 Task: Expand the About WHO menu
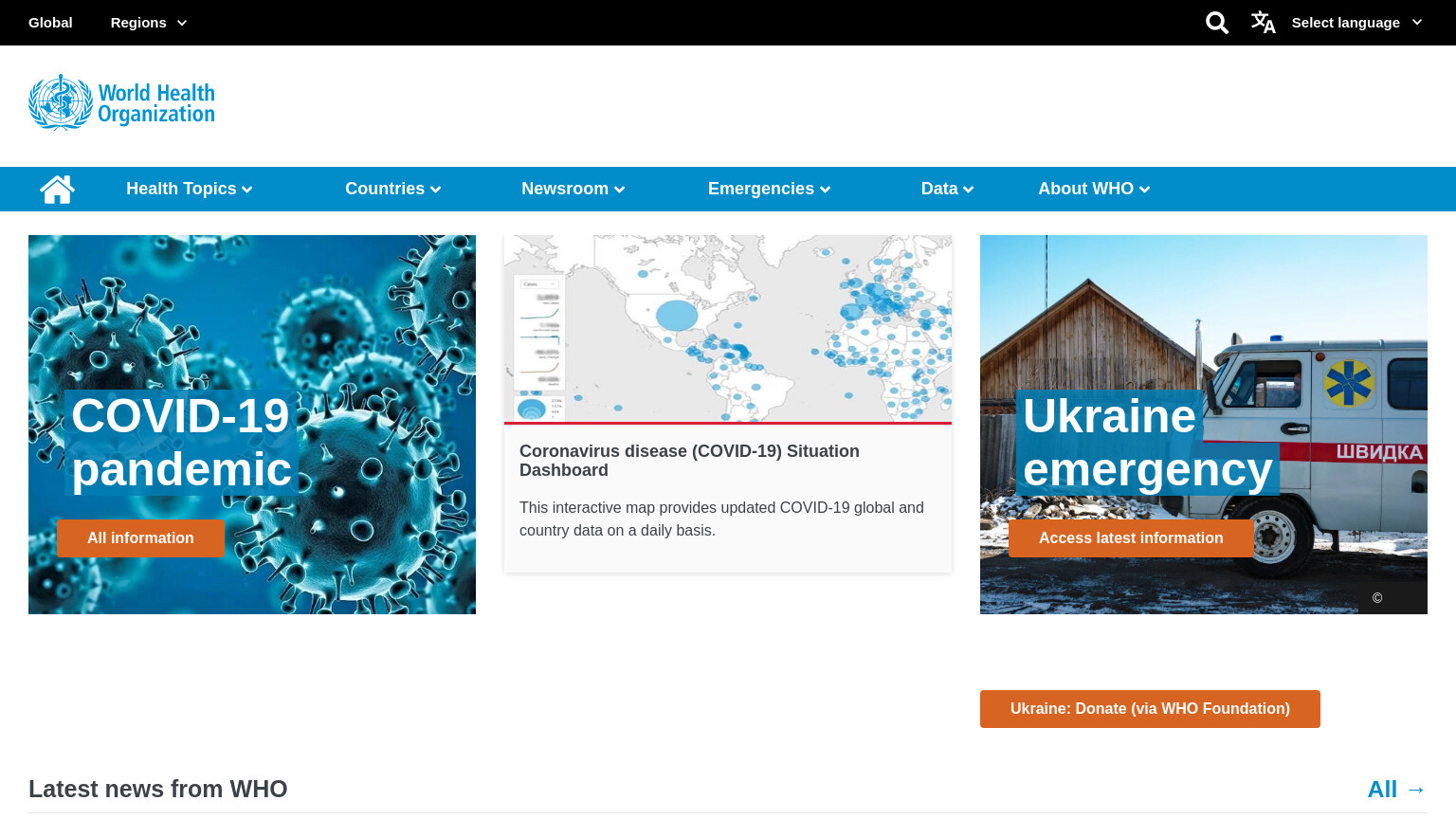(x=1094, y=189)
